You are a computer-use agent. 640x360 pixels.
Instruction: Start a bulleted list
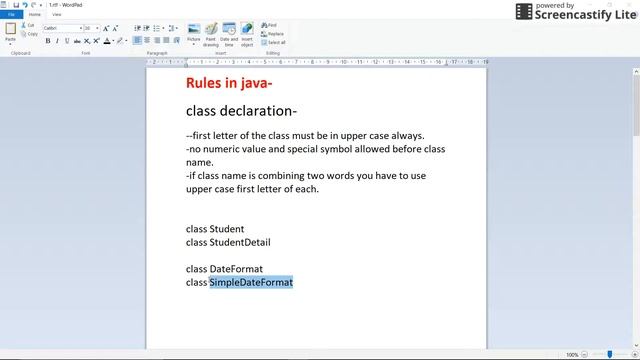156,28
